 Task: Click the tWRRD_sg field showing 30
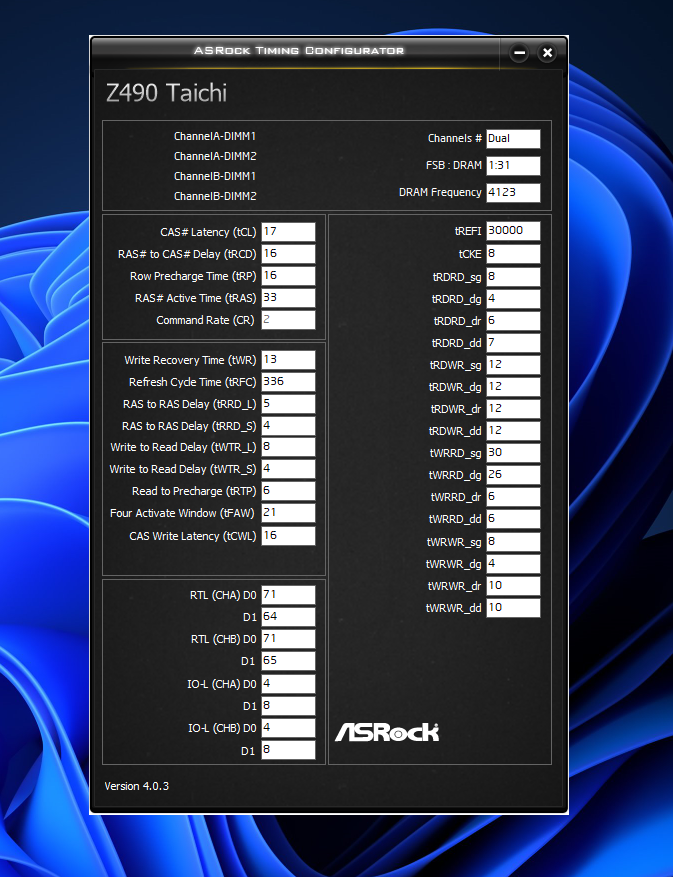(513, 452)
